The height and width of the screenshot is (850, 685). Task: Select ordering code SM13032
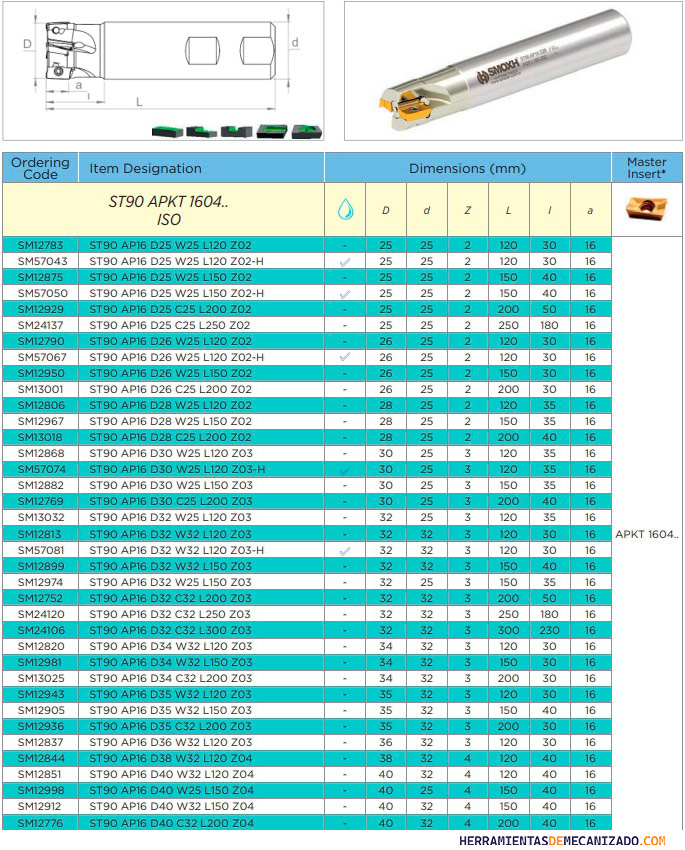pyautogui.click(x=41, y=517)
